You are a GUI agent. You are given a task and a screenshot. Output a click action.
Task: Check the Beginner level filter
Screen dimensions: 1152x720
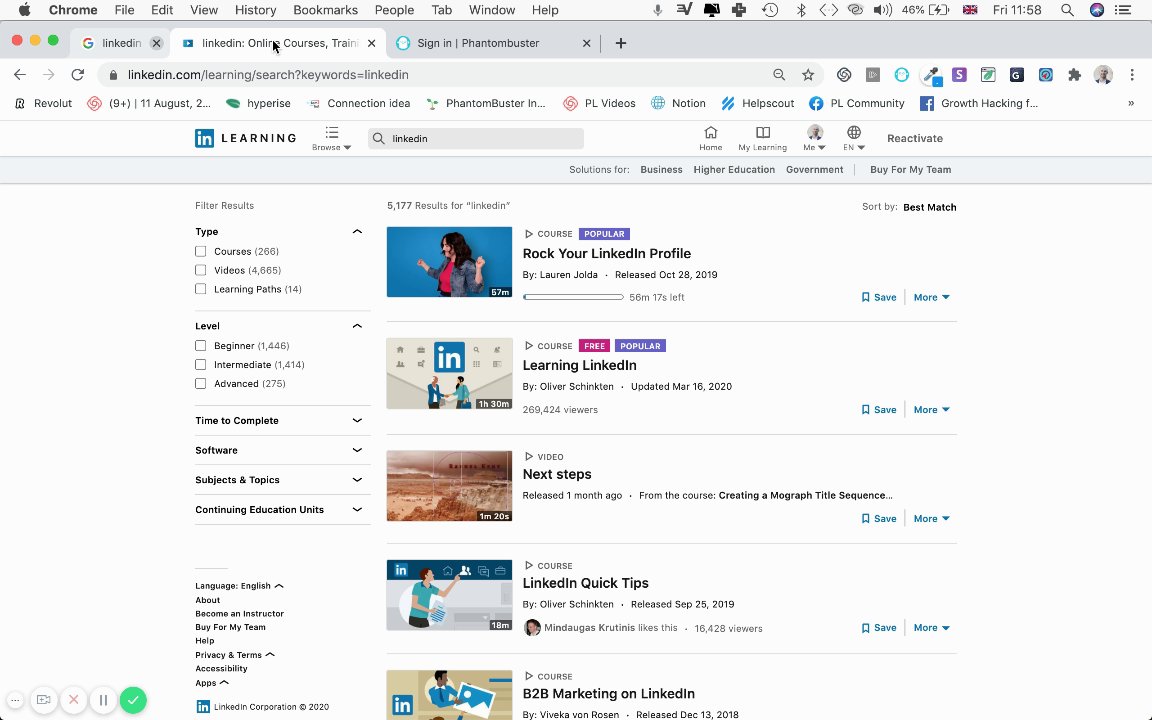pos(201,345)
